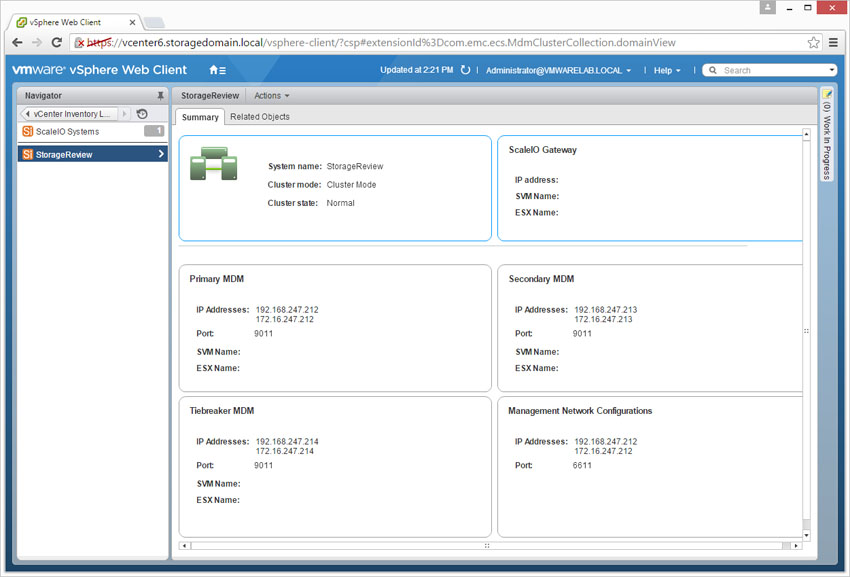Click the browser forward arrow
The width and height of the screenshot is (850, 577).
coord(37,42)
